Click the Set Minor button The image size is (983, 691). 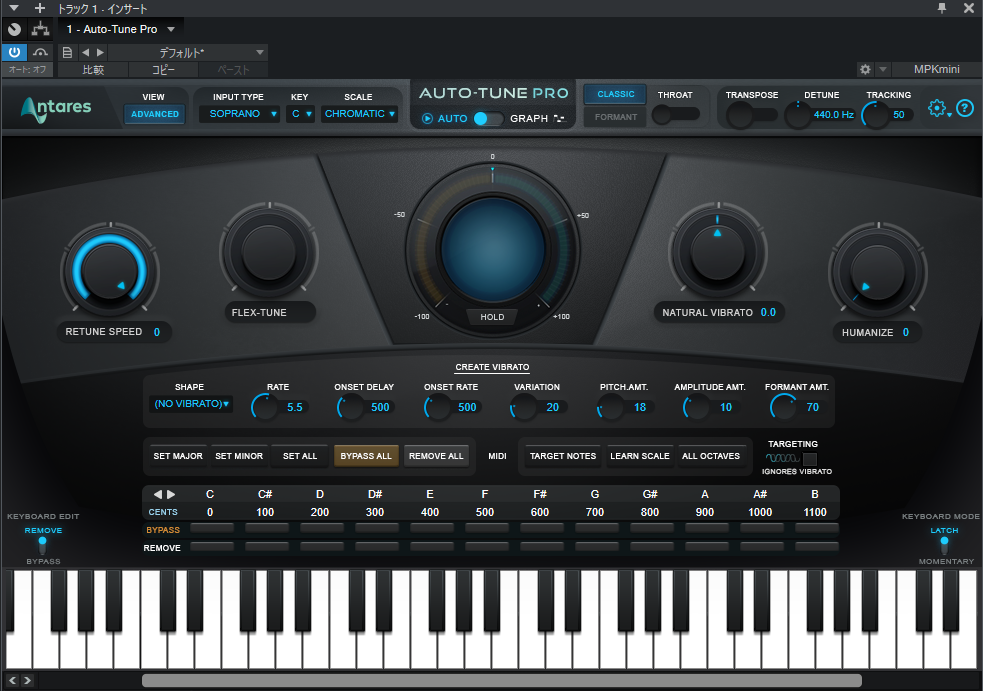pos(239,456)
